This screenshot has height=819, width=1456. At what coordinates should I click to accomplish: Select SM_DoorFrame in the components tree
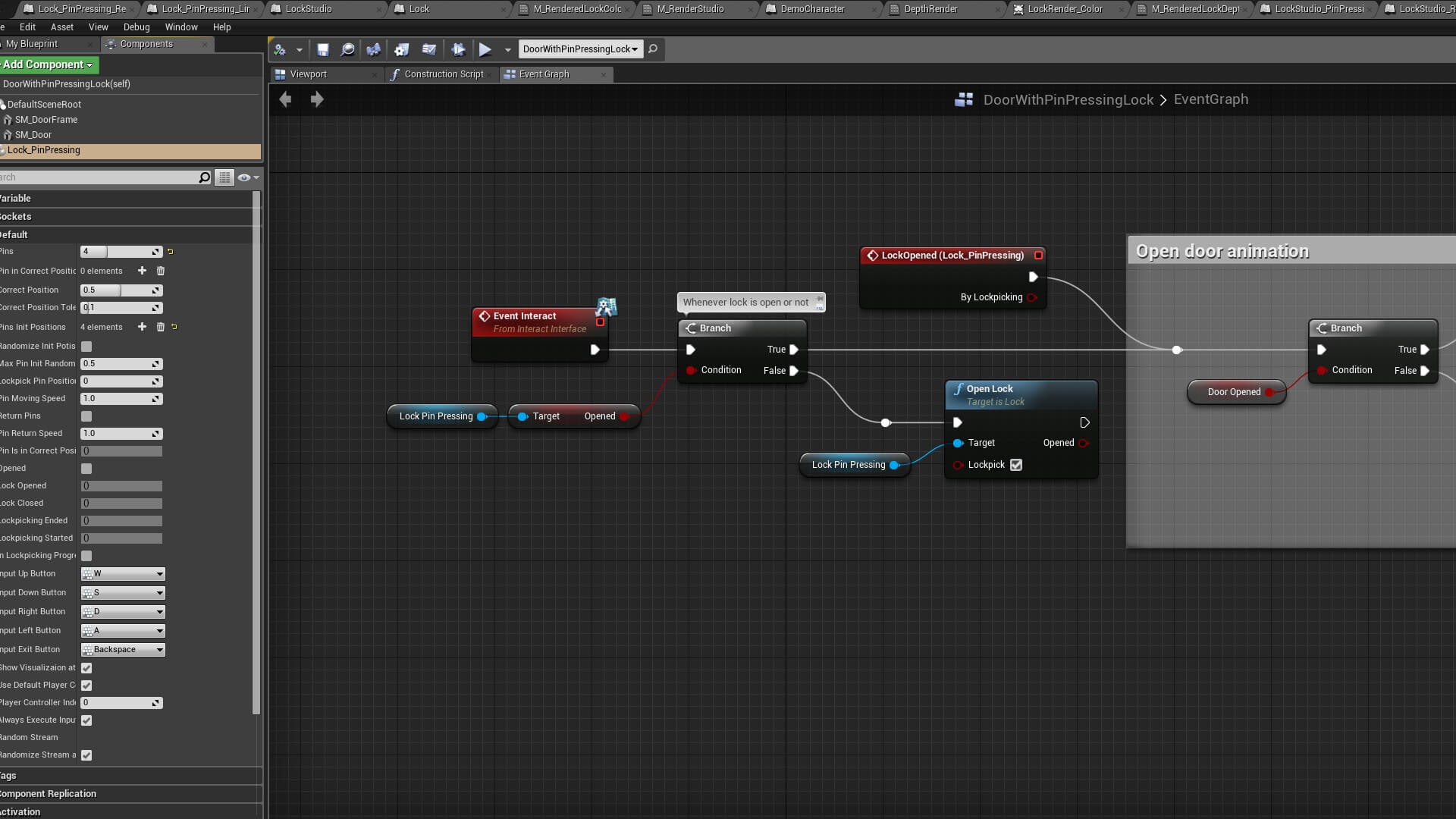tap(45, 120)
